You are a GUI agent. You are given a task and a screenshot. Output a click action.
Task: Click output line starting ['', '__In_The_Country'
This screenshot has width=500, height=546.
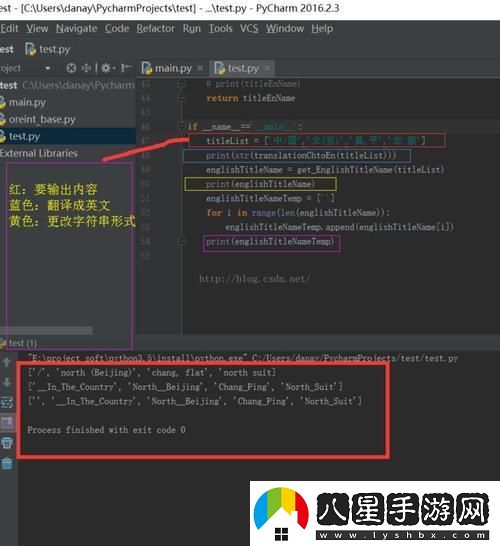(x=195, y=401)
